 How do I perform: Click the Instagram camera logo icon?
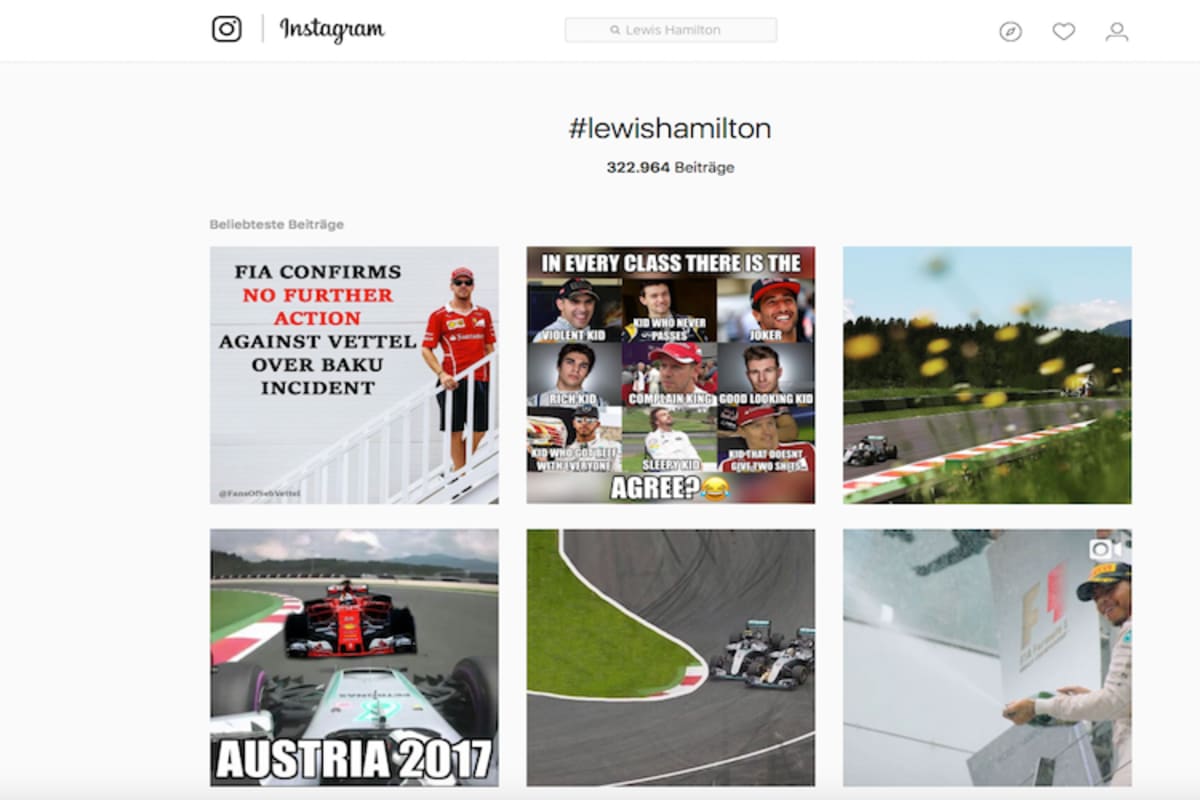click(x=227, y=29)
